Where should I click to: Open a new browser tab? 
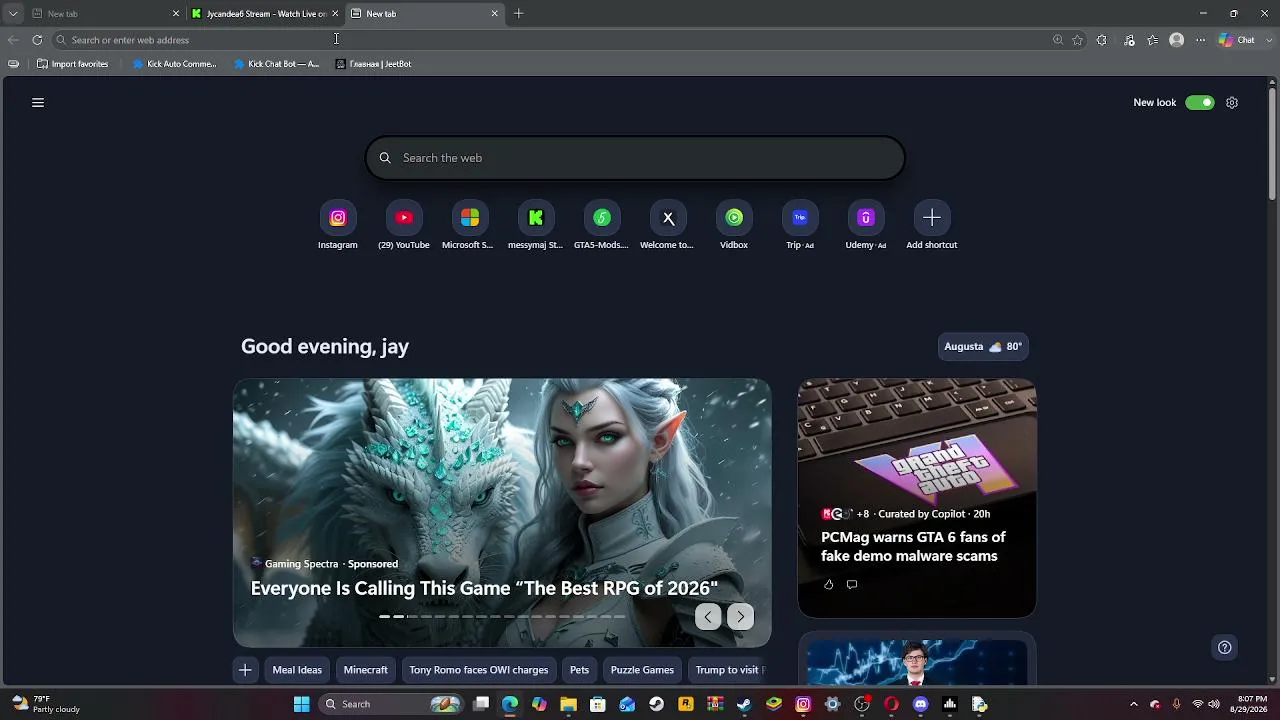(518, 14)
